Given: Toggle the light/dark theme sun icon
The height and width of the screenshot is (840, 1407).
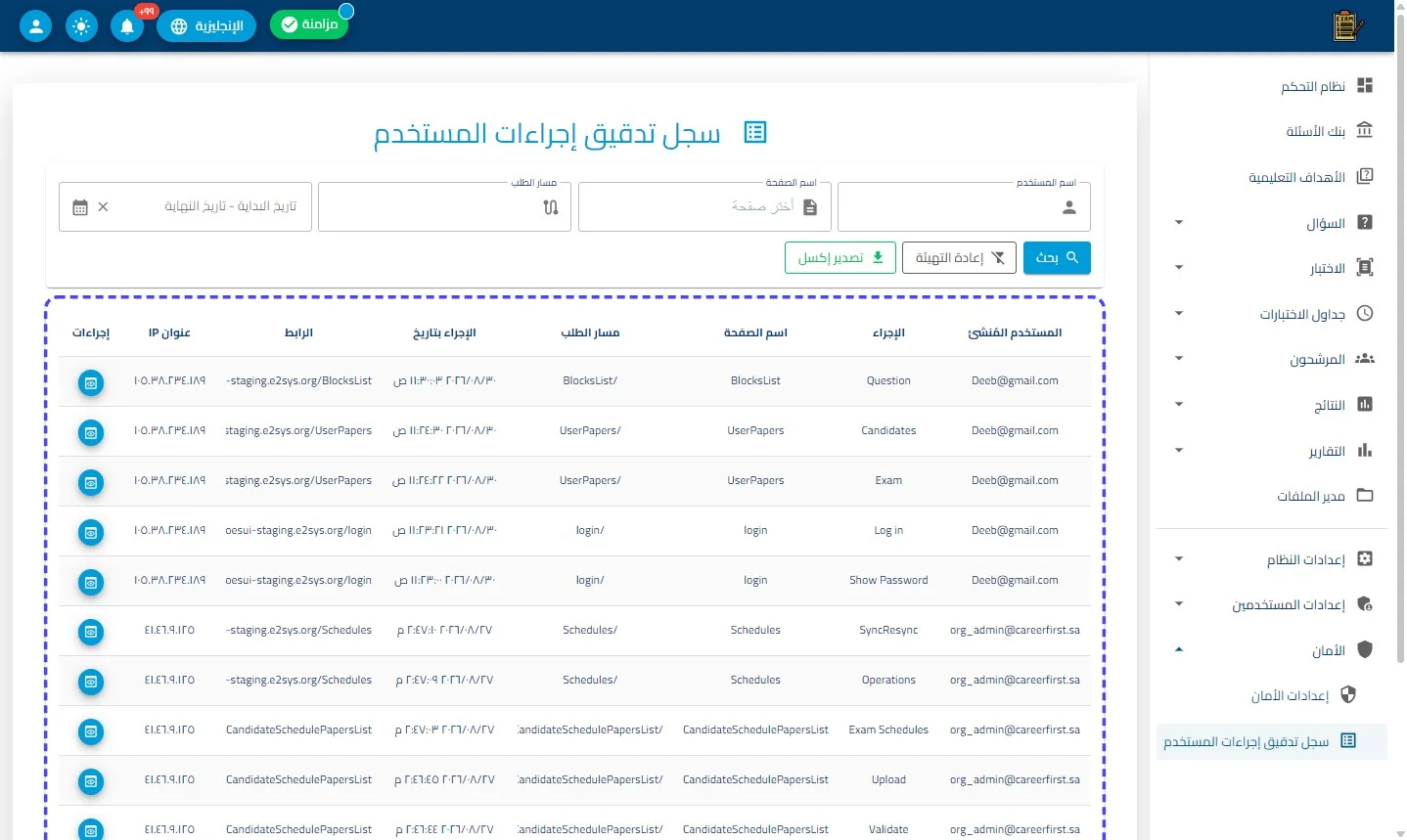Looking at the screenshot, I should point(81,26).
